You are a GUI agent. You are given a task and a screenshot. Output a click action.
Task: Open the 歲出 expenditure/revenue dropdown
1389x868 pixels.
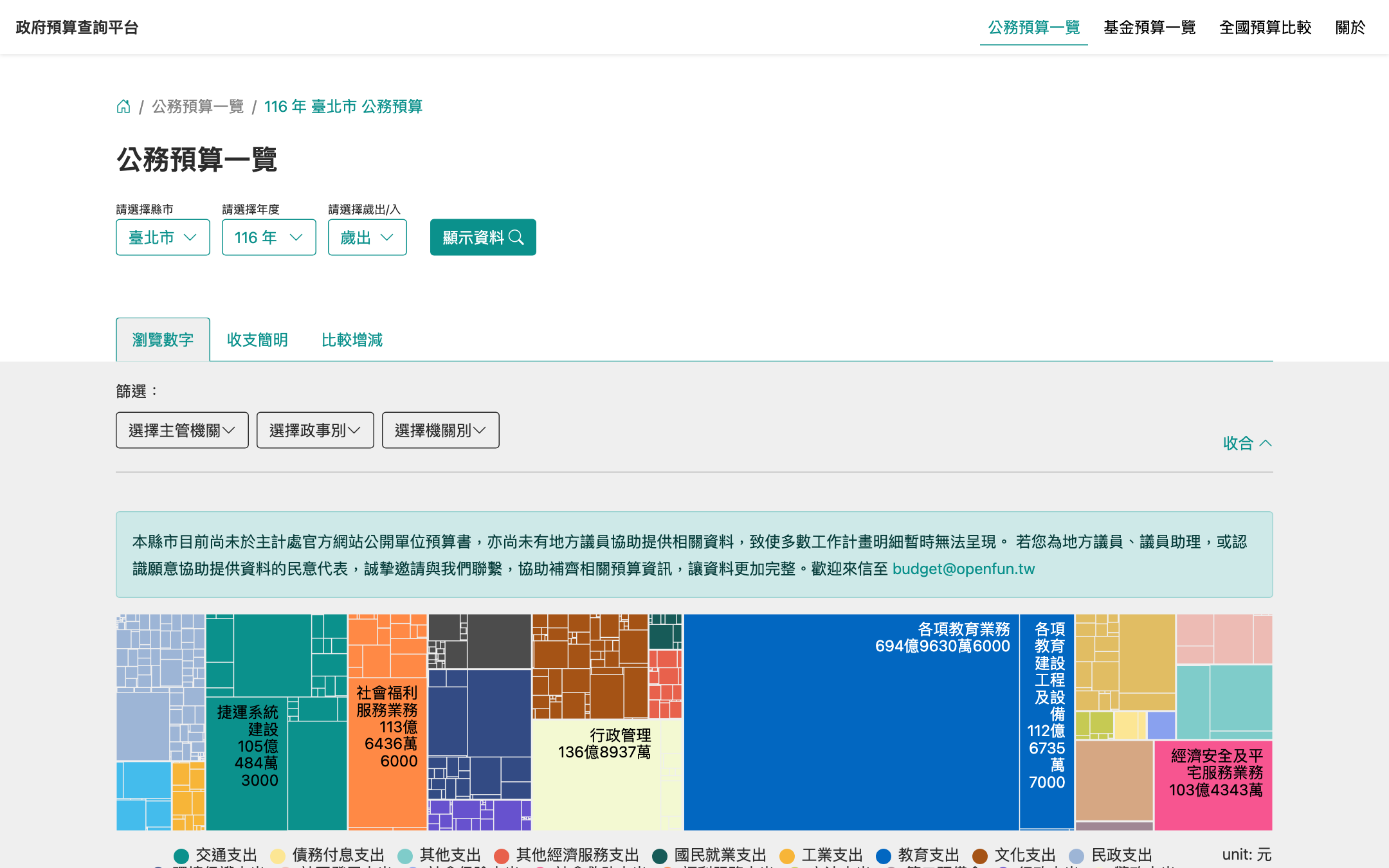coord(367,237)
